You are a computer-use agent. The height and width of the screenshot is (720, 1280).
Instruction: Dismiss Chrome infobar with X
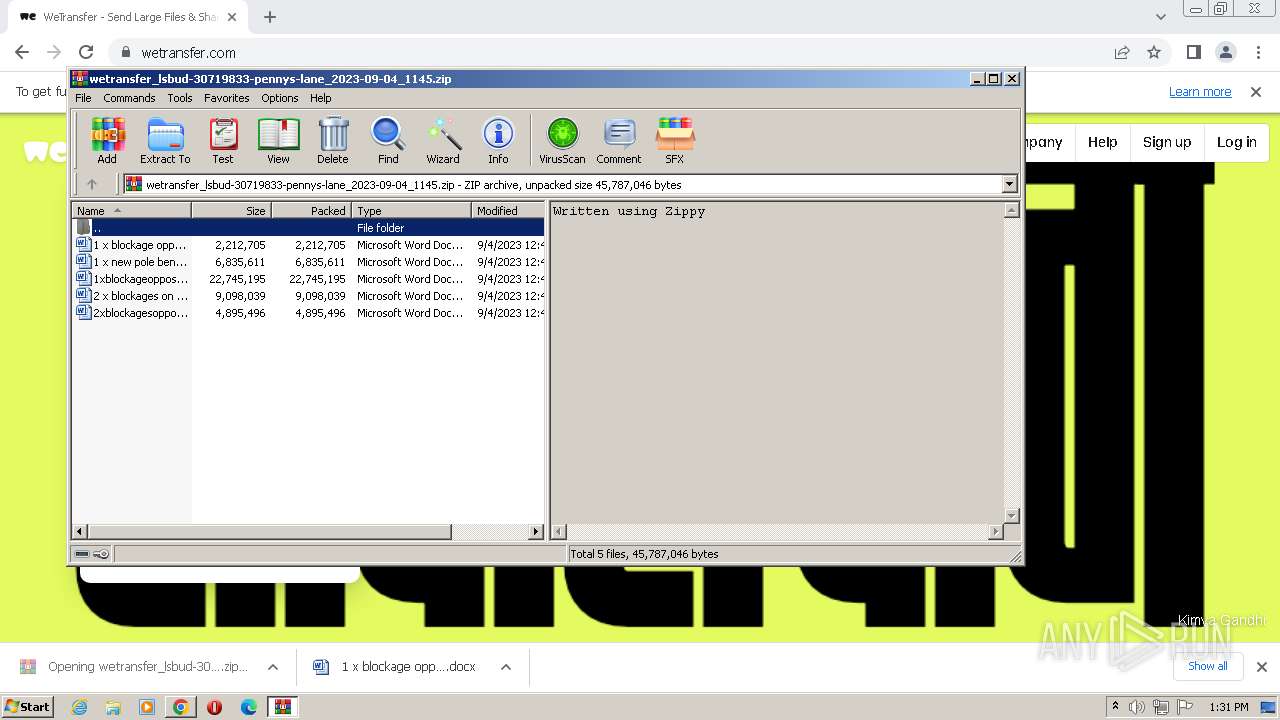1256,92
